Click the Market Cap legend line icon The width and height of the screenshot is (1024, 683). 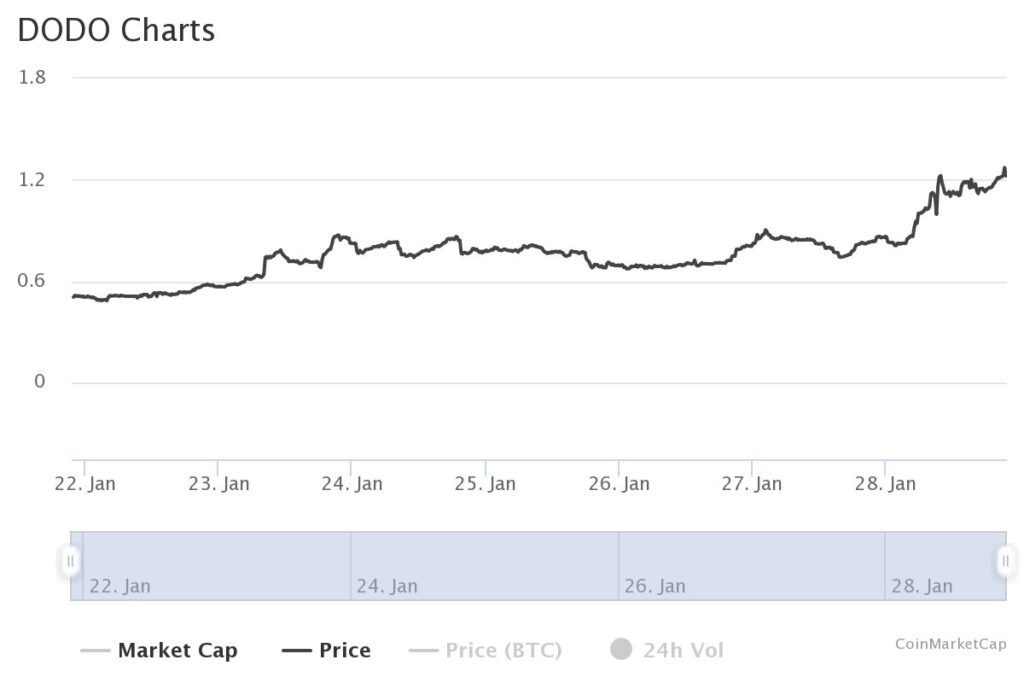coord(95,651)
